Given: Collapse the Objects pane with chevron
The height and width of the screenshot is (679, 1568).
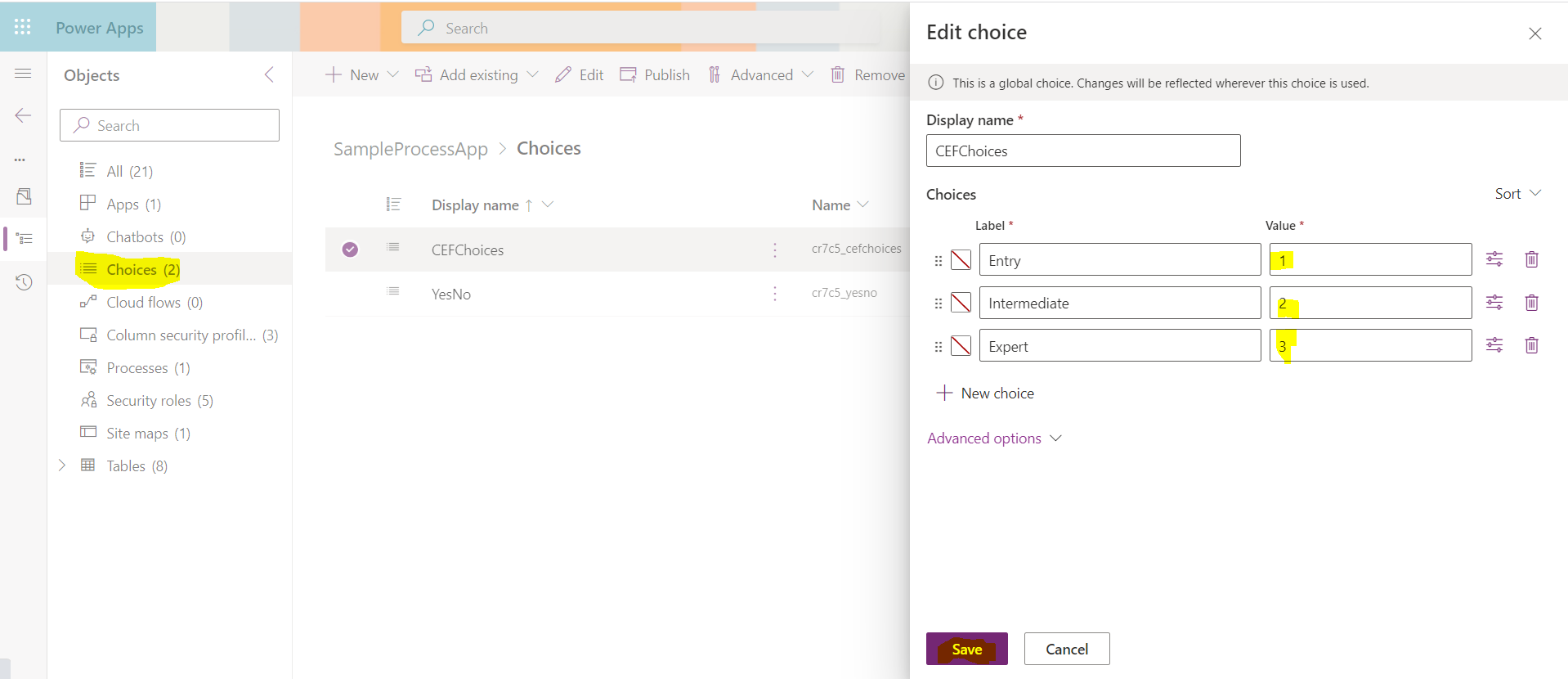Looking at the screenshot, I should tap(269, 75).
